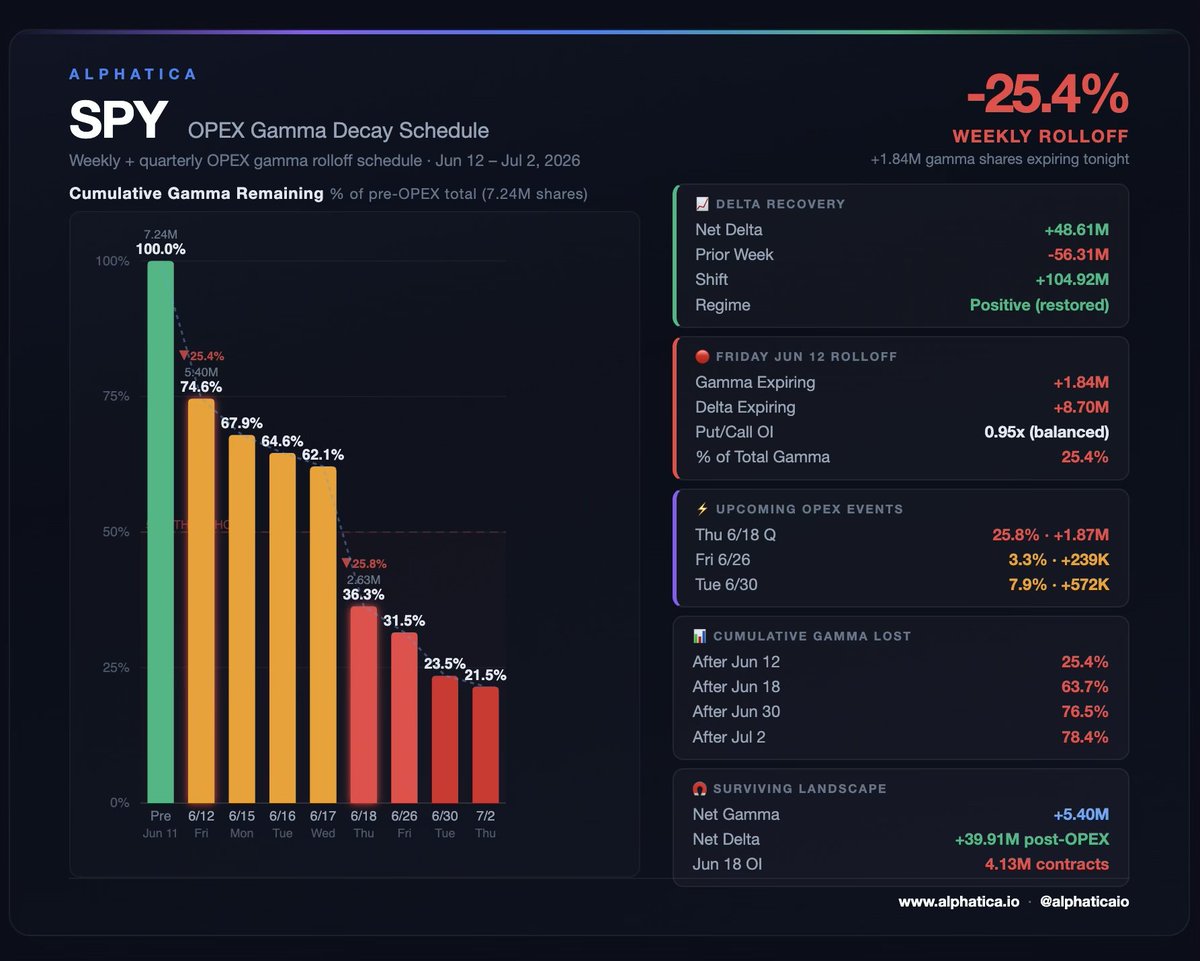Click the 4.13M contracts value

coord(1048,864)
